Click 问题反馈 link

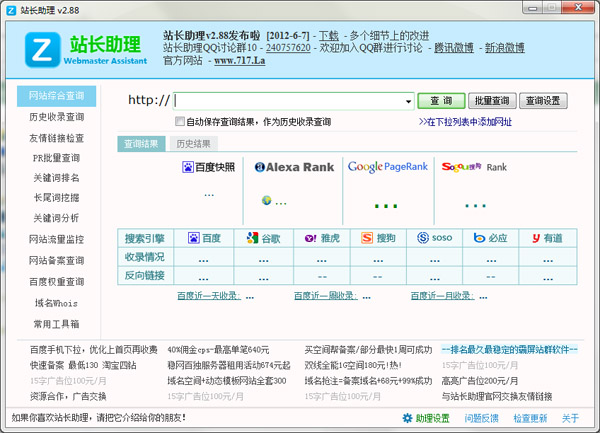tap(481, 418)
